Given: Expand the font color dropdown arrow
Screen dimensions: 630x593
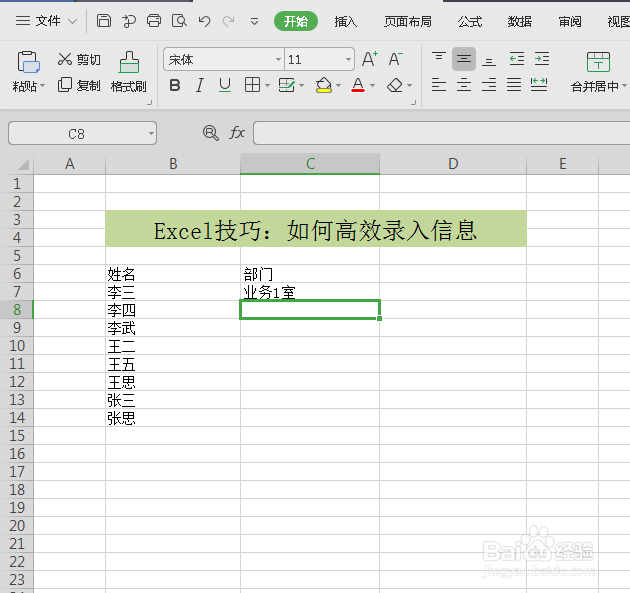Looking at the screenshot, I should coord(372,85).
